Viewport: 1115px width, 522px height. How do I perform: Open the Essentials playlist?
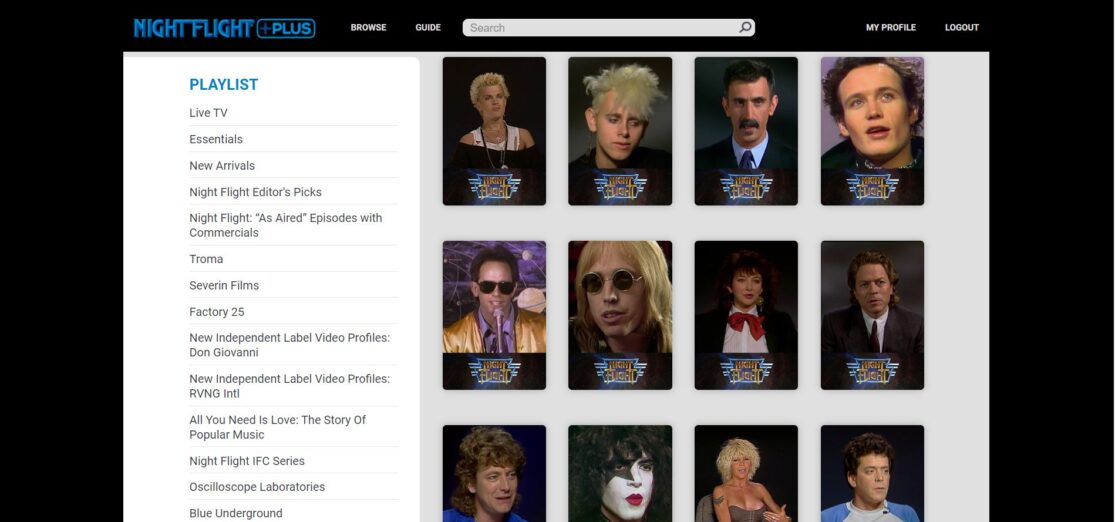pos(216,139)
